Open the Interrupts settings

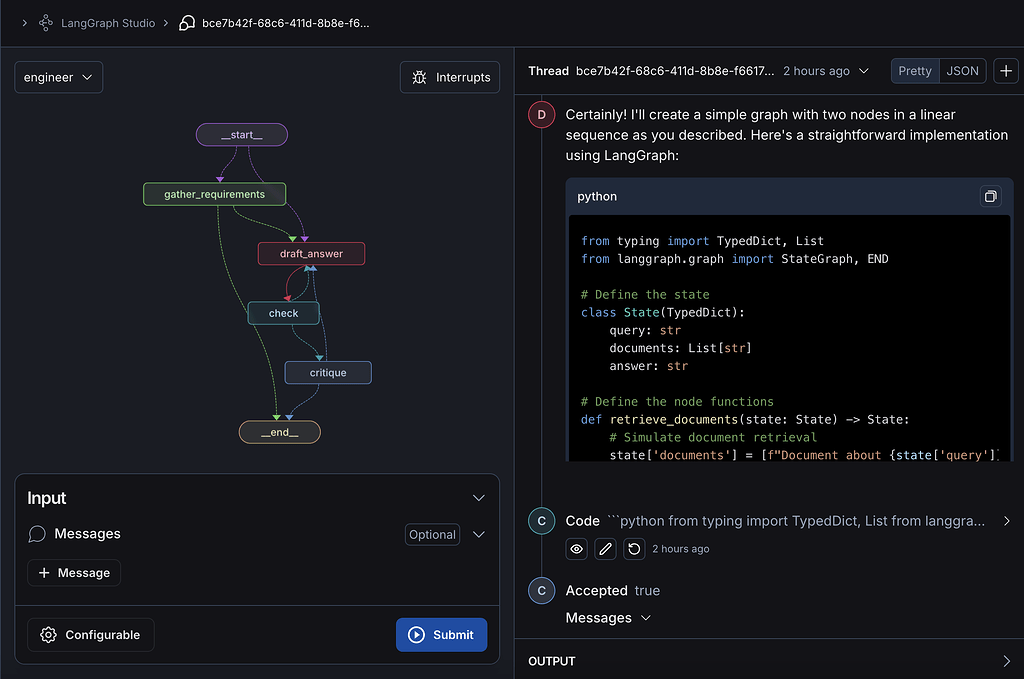(x=451, y=77)
